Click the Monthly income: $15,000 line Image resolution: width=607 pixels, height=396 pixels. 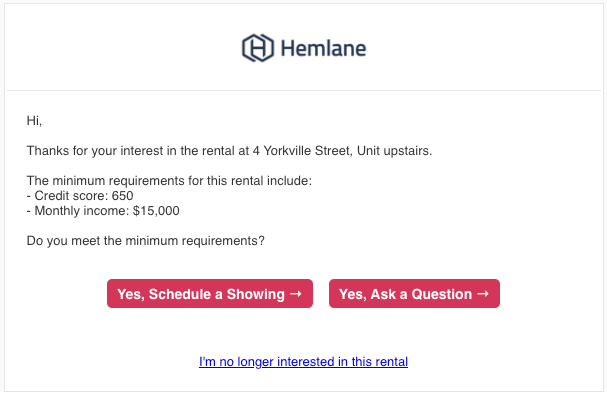pos(103,211)
